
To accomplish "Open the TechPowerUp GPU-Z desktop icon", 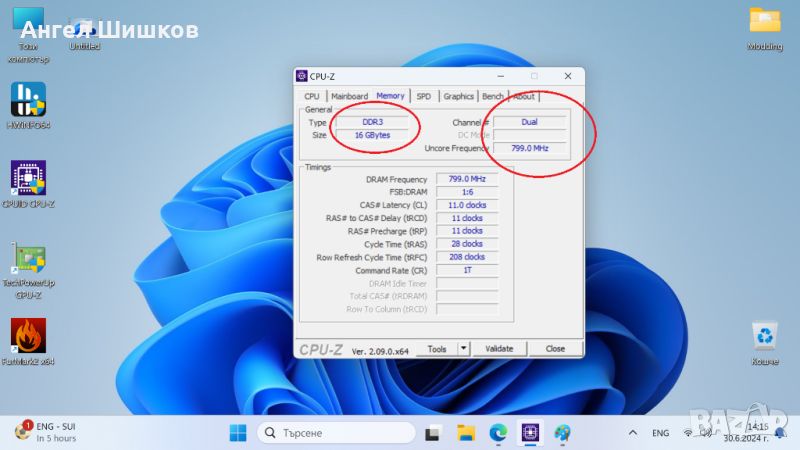I will click(x=28, y=262).
